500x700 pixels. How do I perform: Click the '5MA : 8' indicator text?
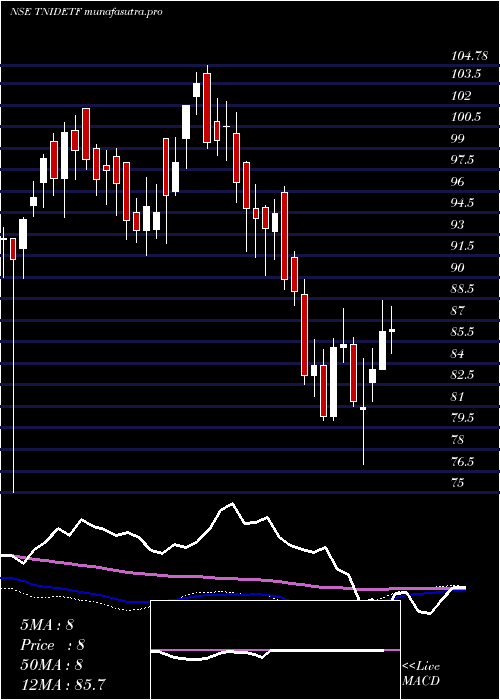pyautogui.click(x=47, y=625)
